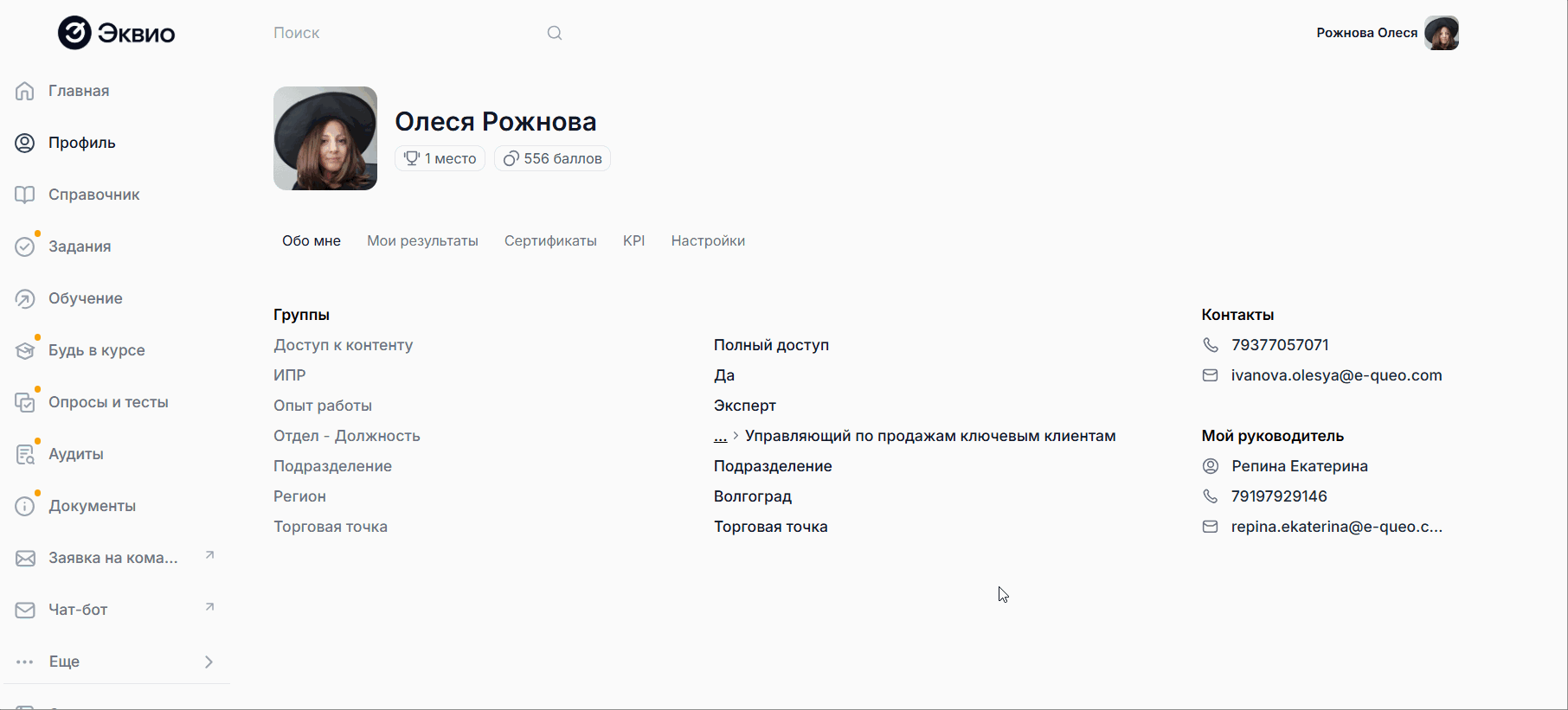The image size is (1568, 710).
Task: Open Чат-бот external link arrow
Action: [209, 607]
